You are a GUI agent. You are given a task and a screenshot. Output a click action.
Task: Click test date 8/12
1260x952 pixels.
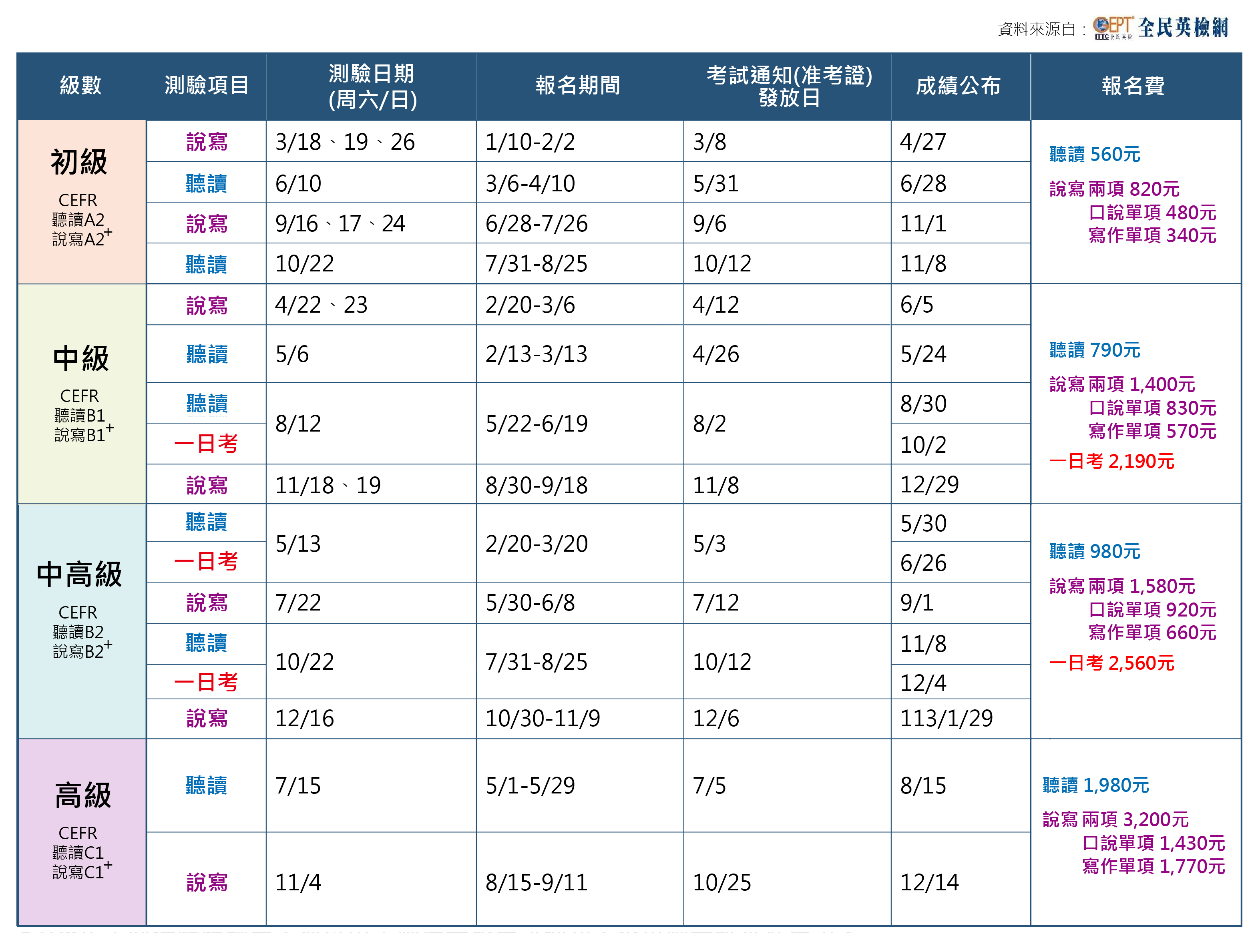(298, 423)
